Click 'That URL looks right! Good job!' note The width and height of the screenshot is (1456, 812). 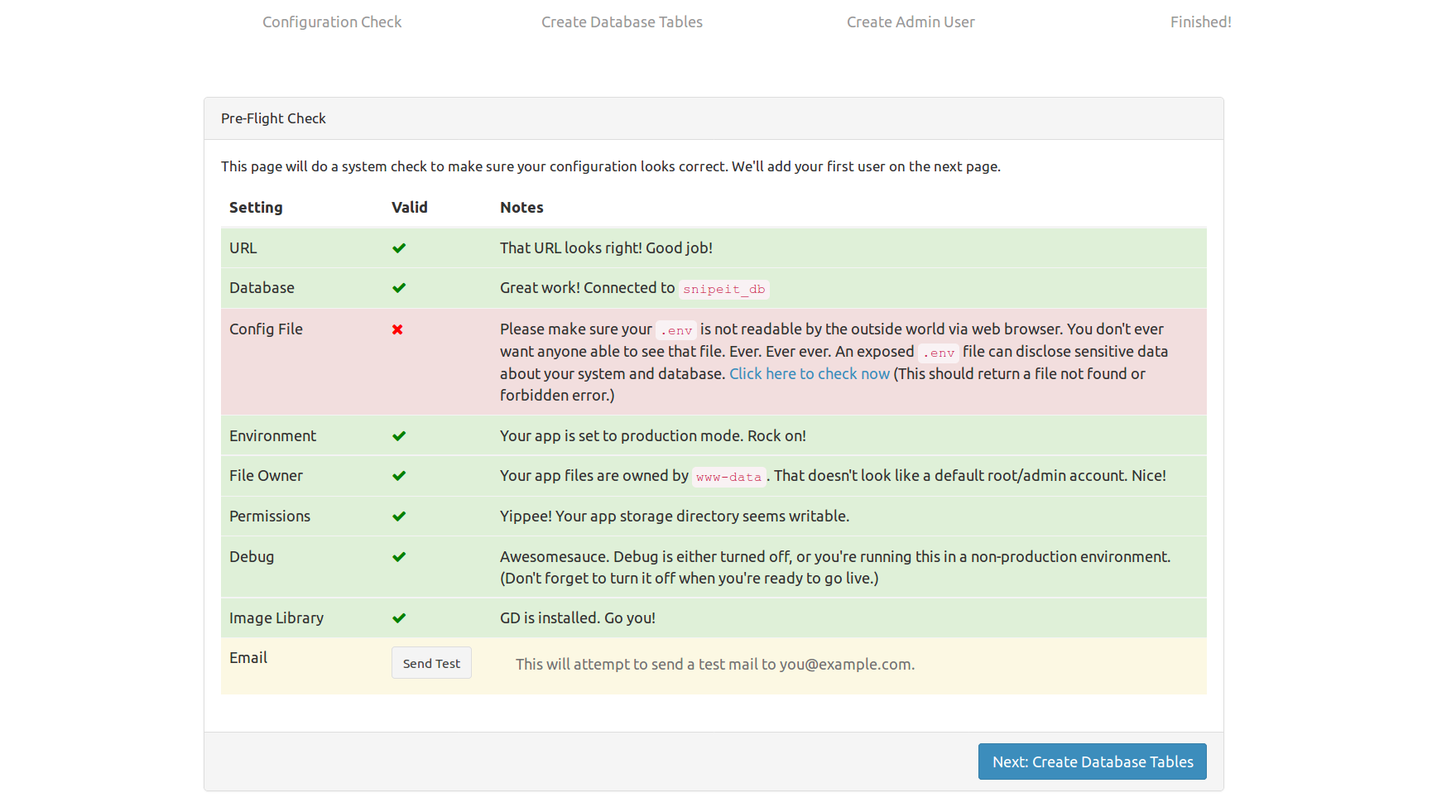606,248
